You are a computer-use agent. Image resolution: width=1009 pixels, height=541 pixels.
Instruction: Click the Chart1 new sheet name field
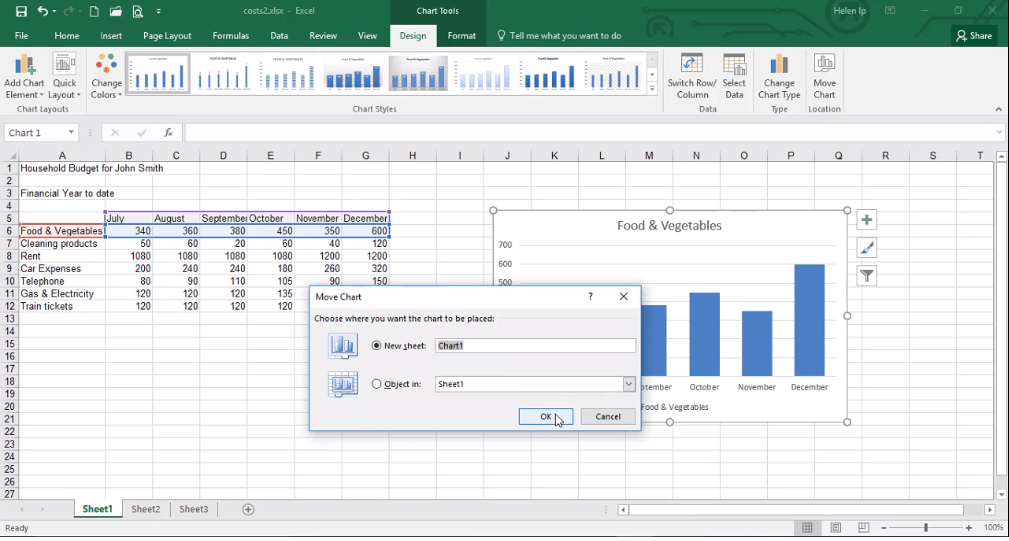(535, 345)
